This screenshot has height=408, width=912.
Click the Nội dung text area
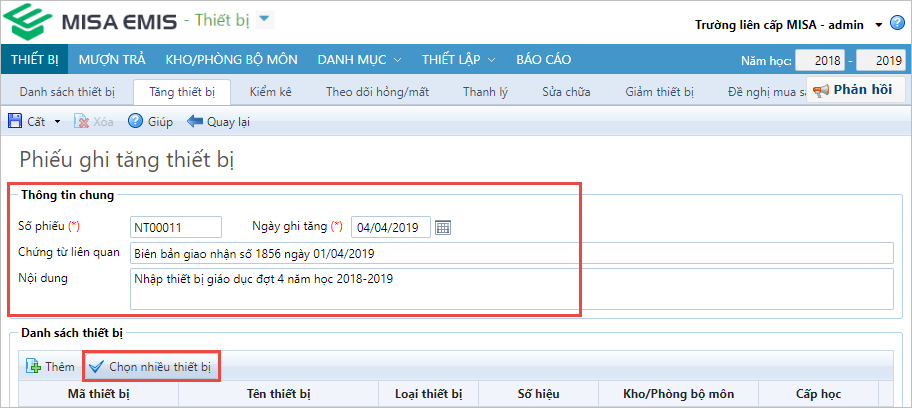click(x=512, y=289)
